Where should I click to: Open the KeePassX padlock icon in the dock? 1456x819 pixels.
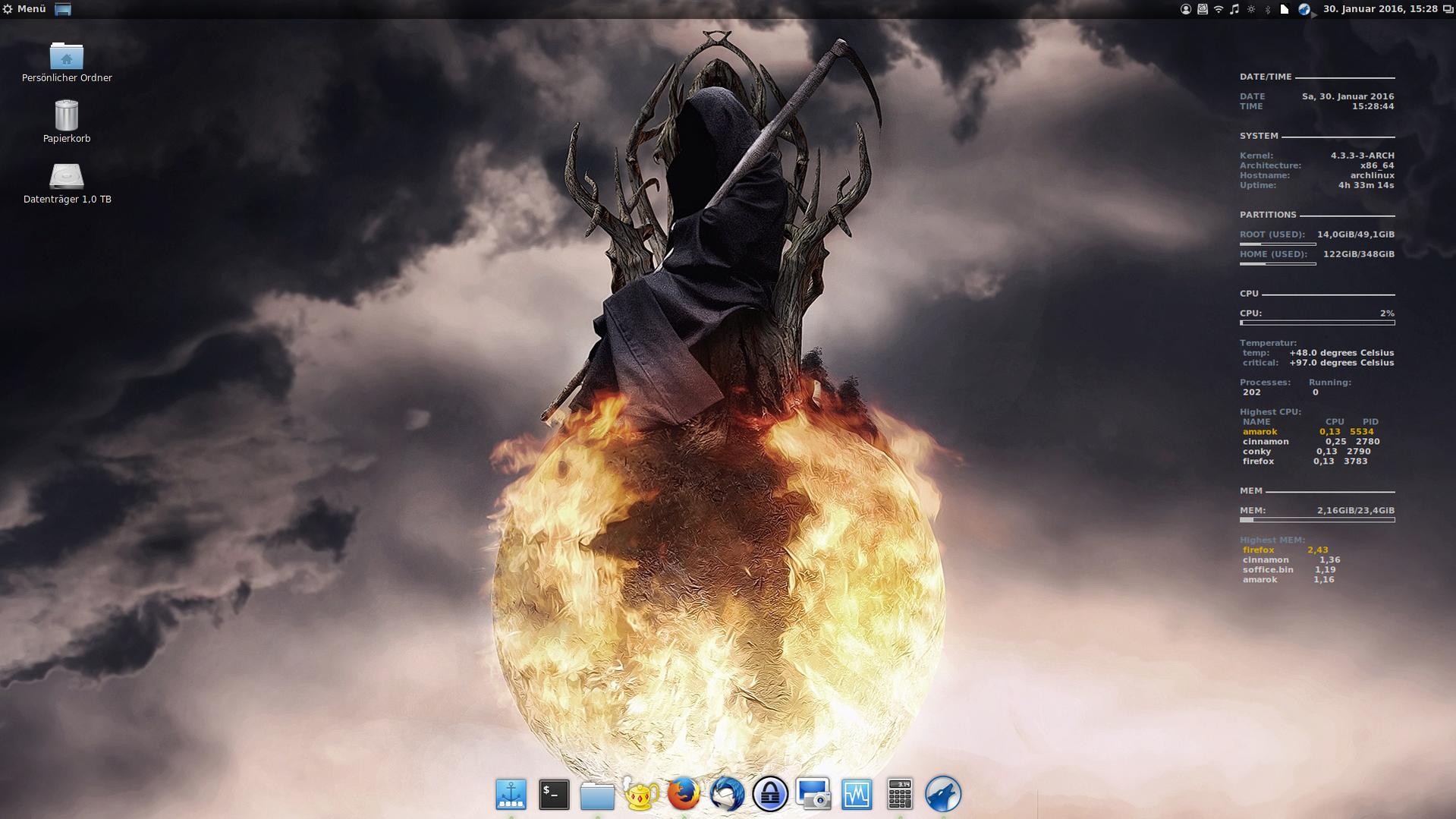(x=770, y=795)
